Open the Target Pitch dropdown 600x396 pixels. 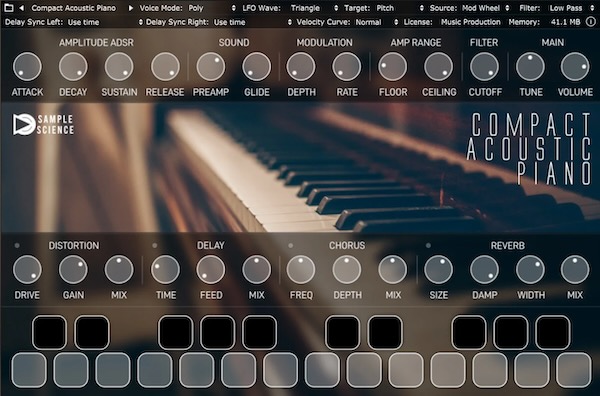(x=400, y=8)
